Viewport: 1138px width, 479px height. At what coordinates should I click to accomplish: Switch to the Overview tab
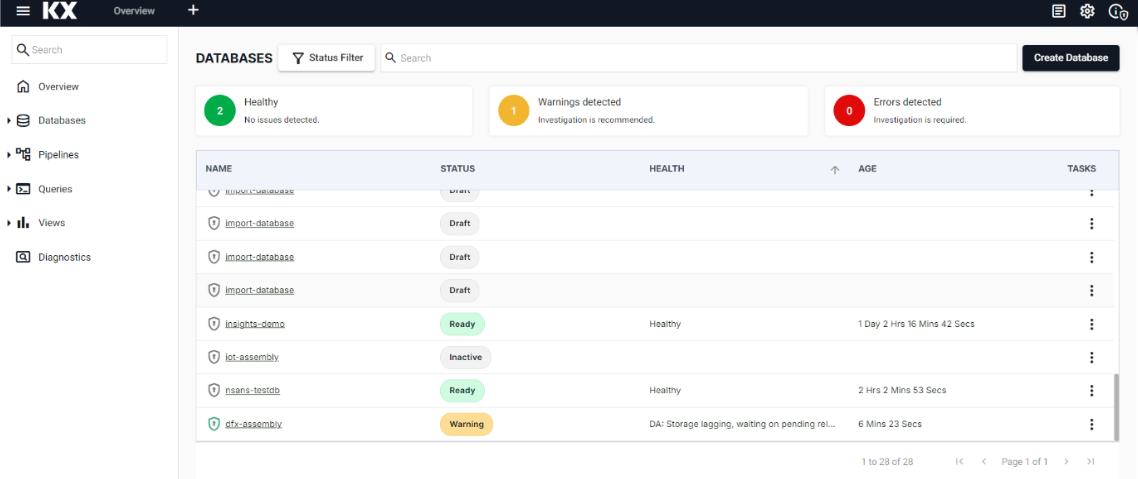pos(134,11)
